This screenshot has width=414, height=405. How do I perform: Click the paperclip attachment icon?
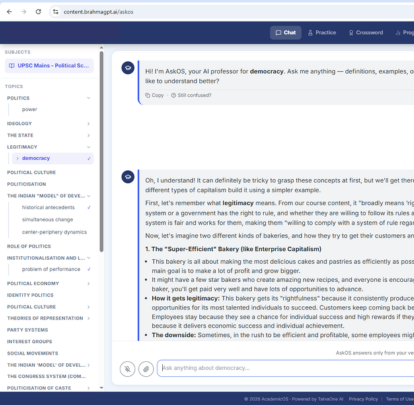coord(146,369)
